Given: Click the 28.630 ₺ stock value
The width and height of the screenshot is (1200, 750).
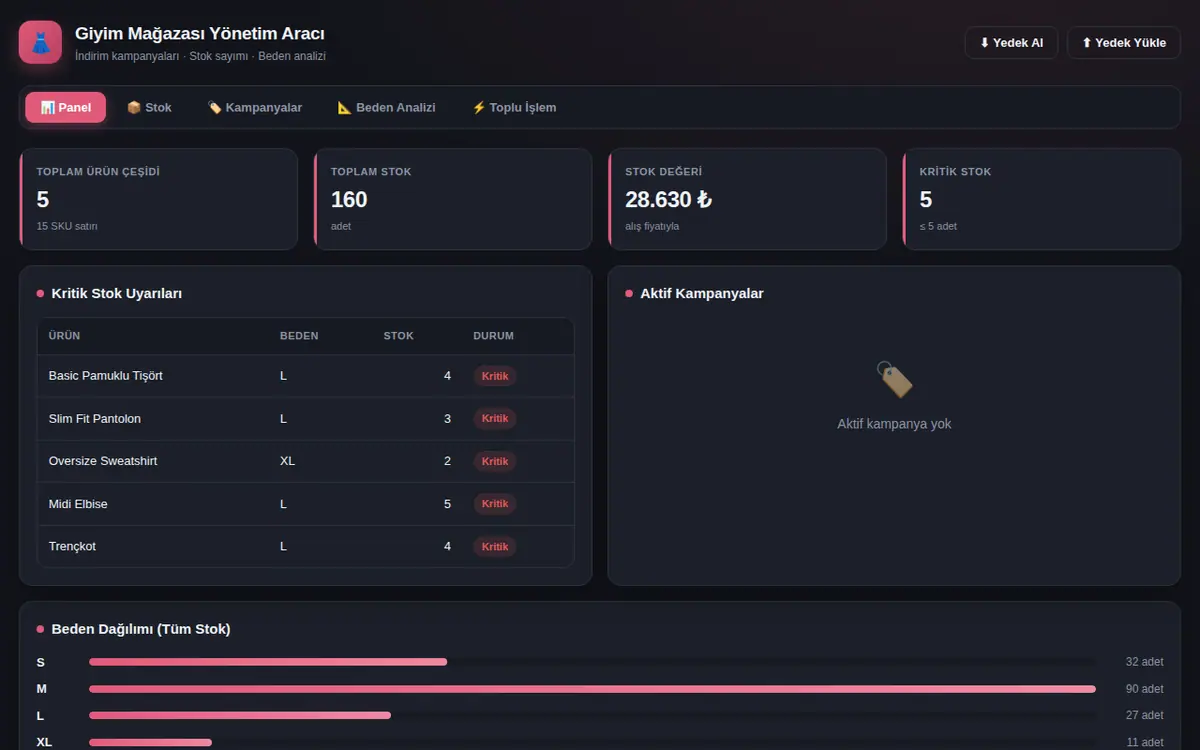Looking at the screenshot, I should pos(669,199).
